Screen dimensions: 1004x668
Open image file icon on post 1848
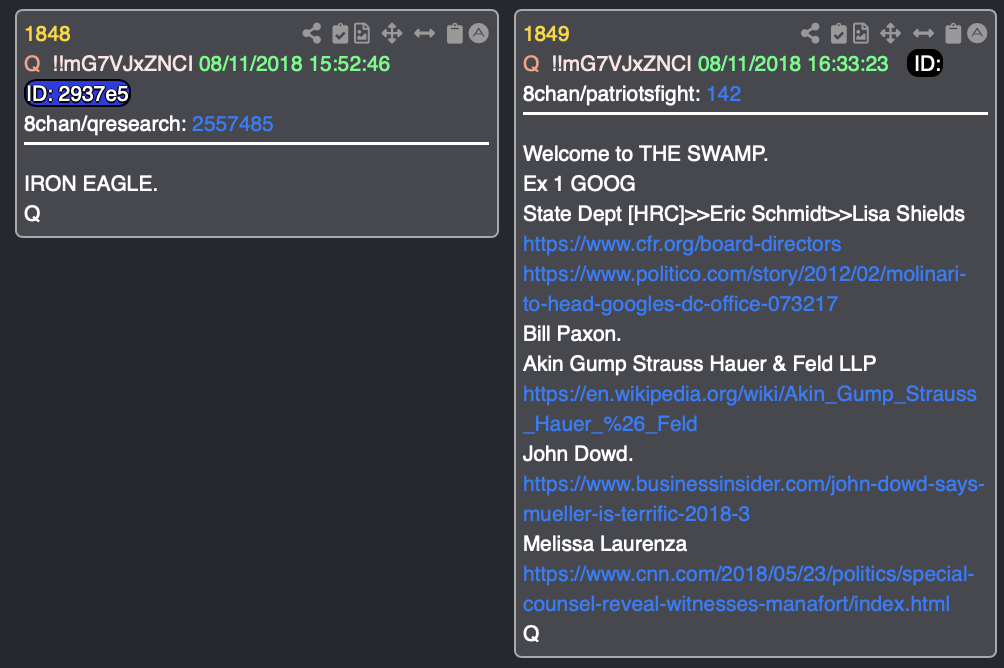coord(362,33)
